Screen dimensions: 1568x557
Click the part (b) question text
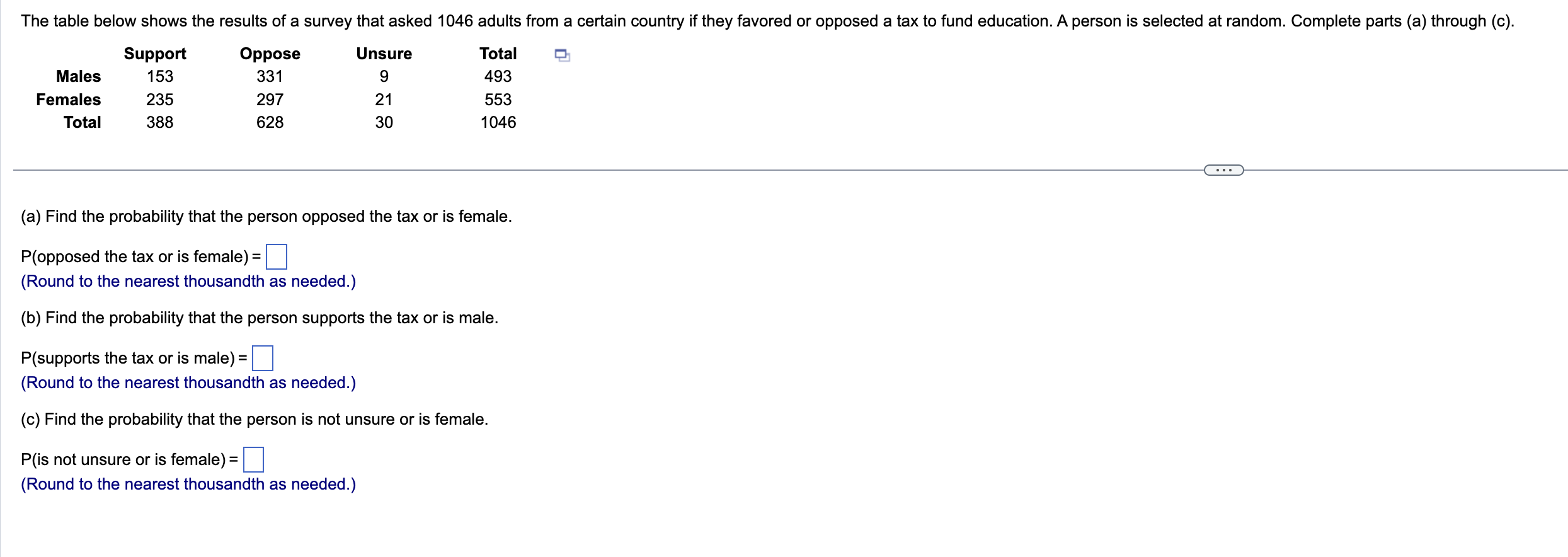point(259,318)
